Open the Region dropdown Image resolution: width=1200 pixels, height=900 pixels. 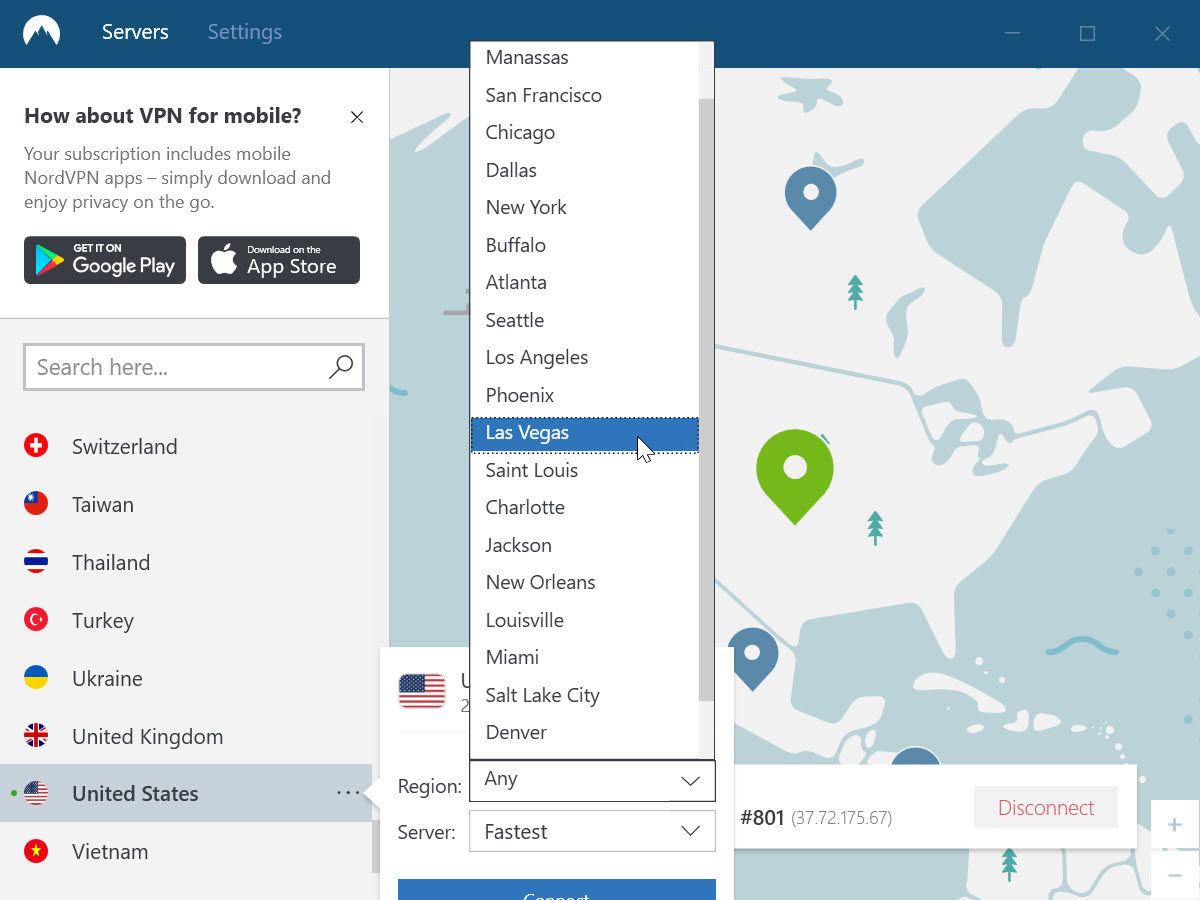point(592,780)
